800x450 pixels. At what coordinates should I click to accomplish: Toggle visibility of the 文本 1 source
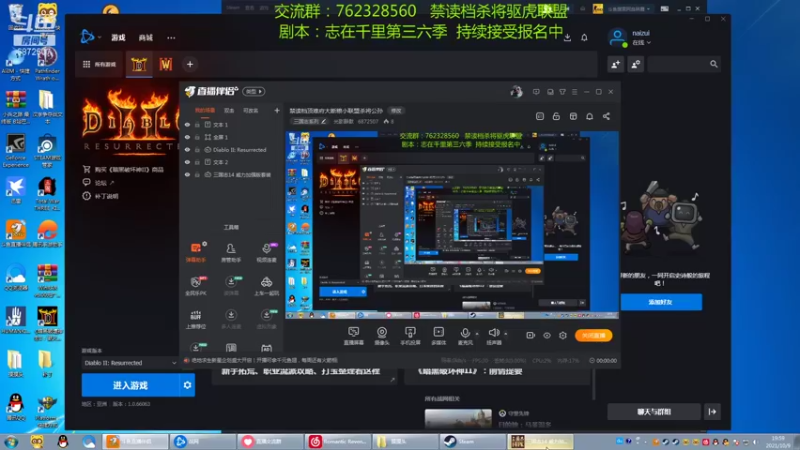(187, 124)
